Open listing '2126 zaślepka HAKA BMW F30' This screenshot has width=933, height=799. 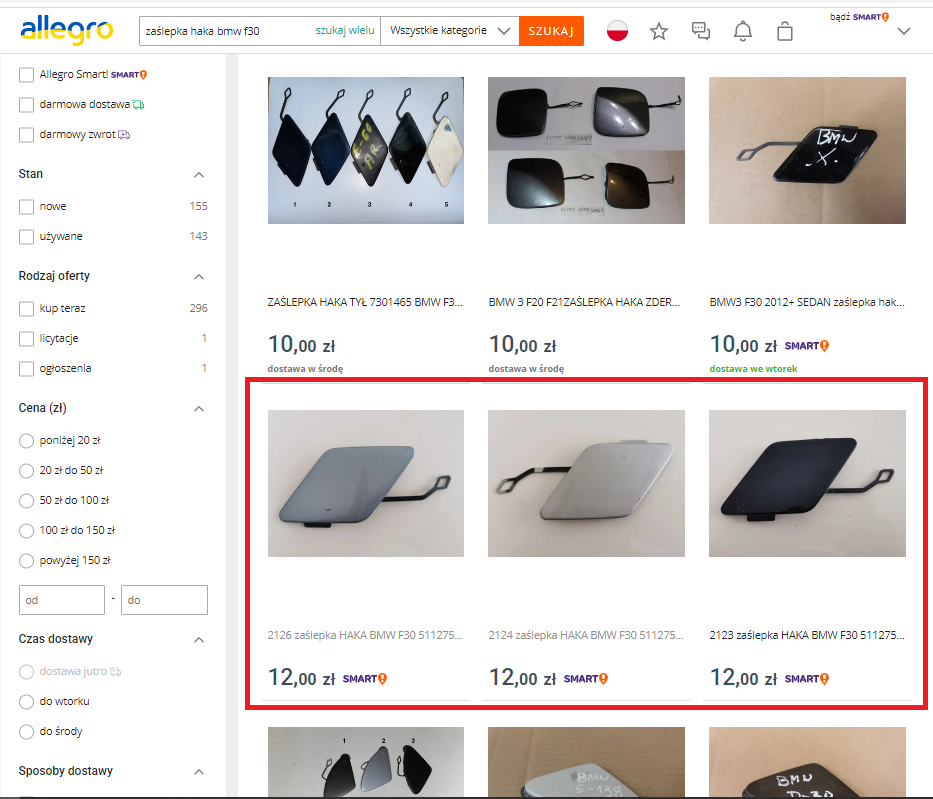click(x=365, y=635)
